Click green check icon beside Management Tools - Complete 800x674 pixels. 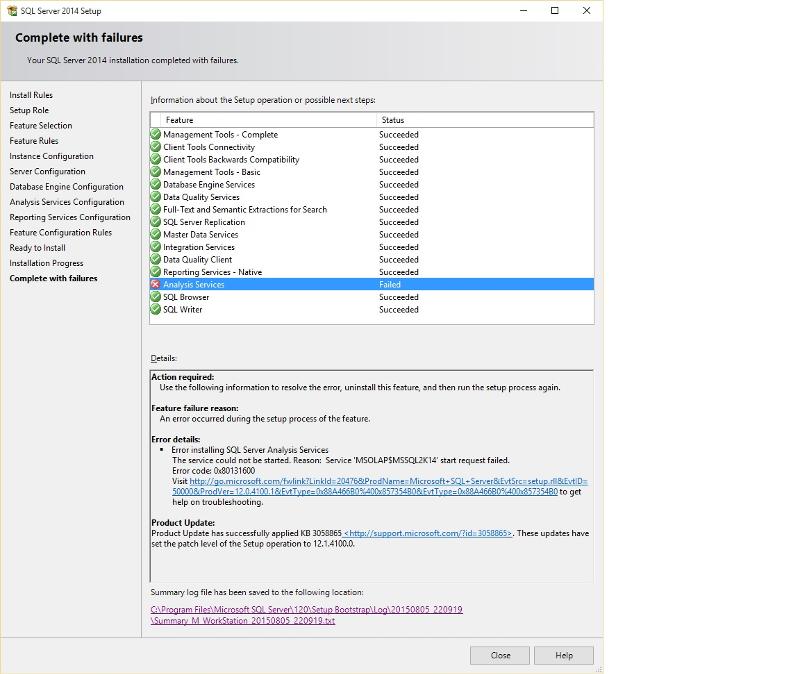click(156, 134)
